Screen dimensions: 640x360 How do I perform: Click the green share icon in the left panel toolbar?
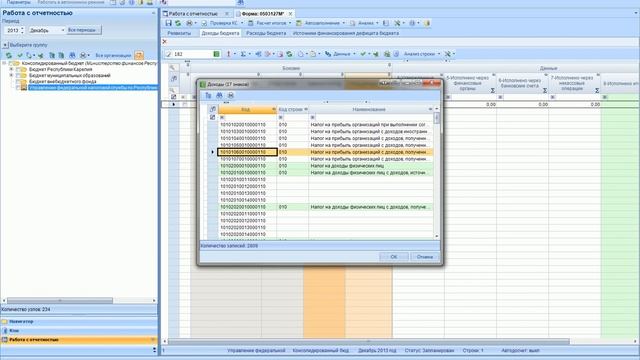pos(40,55)
